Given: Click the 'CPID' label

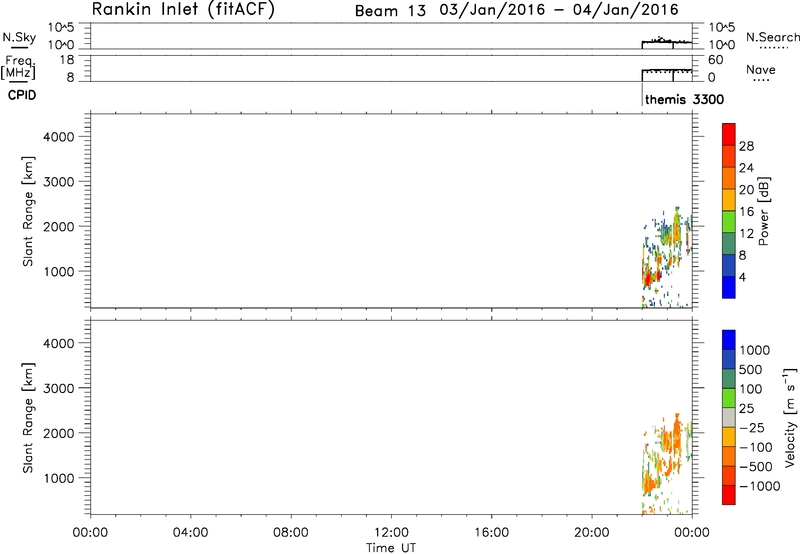Looking at the screenshot, I should point(22,95).
